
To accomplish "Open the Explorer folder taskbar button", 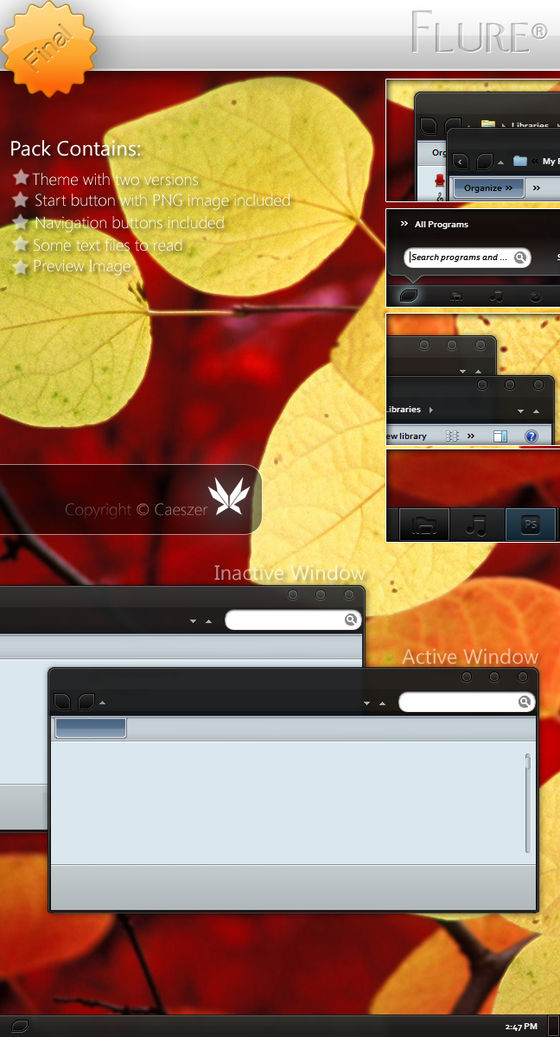I will pyautogui.click(x=424, y=525).
